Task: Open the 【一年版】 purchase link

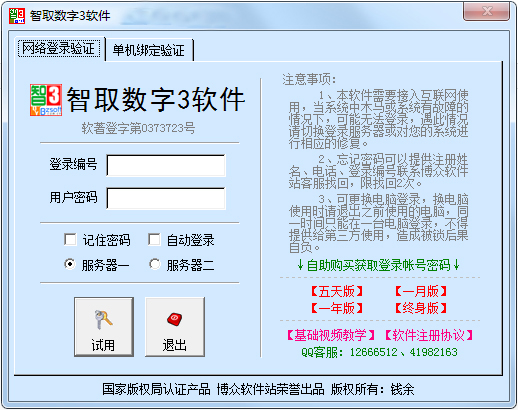Action: click(x=337, y=308)
